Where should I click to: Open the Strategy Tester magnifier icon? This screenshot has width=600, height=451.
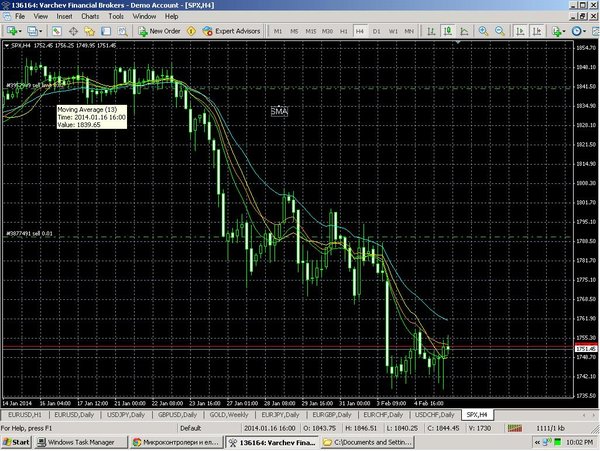(122, 31)
